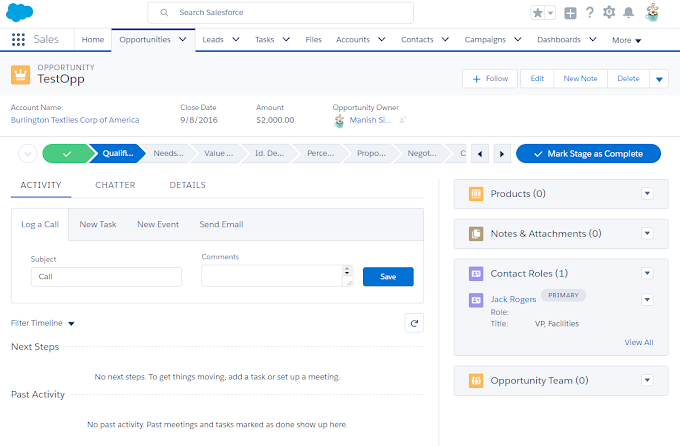Open the Files tab
Screen dimensions: 680x446
pos(313,39)
